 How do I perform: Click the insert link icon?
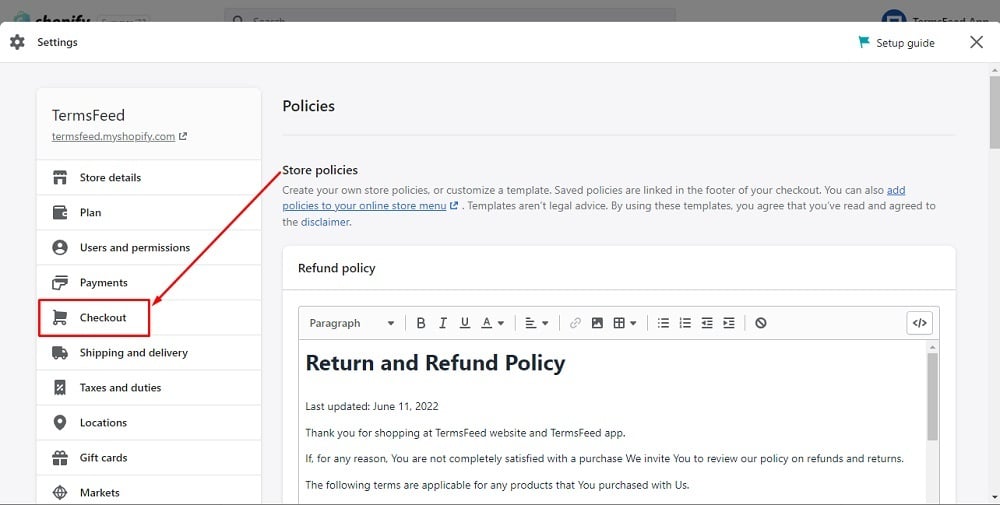575,323
